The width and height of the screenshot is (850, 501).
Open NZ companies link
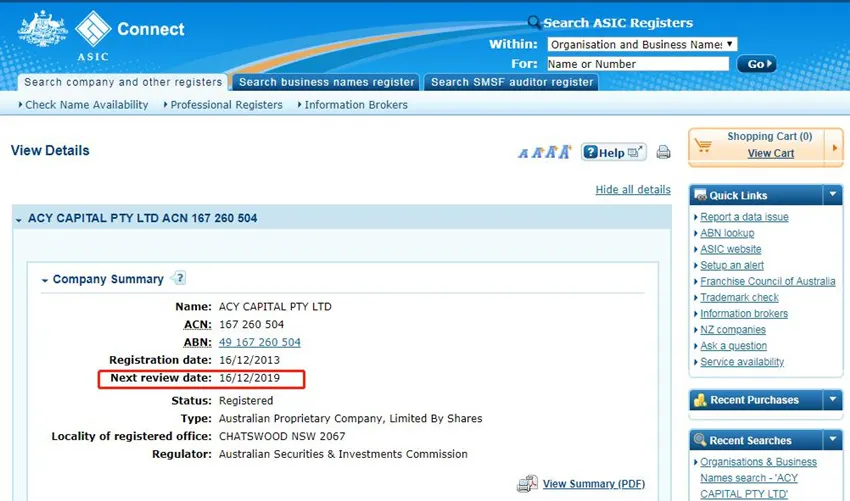click(x=733, y=330)
